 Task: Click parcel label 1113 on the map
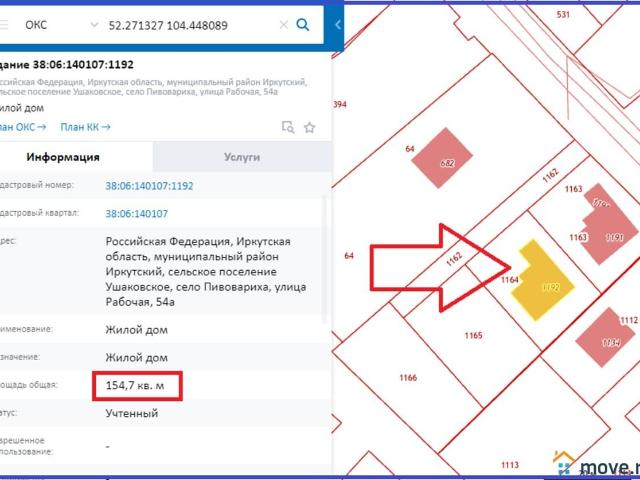[510, 465]
